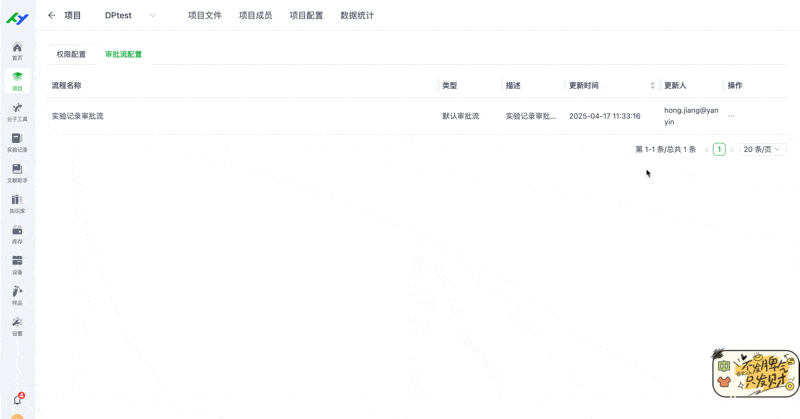Image resolution: width=800 pixels, height=419 pixels.
Task: Click the 类型 column header
Action: point(449,85)
